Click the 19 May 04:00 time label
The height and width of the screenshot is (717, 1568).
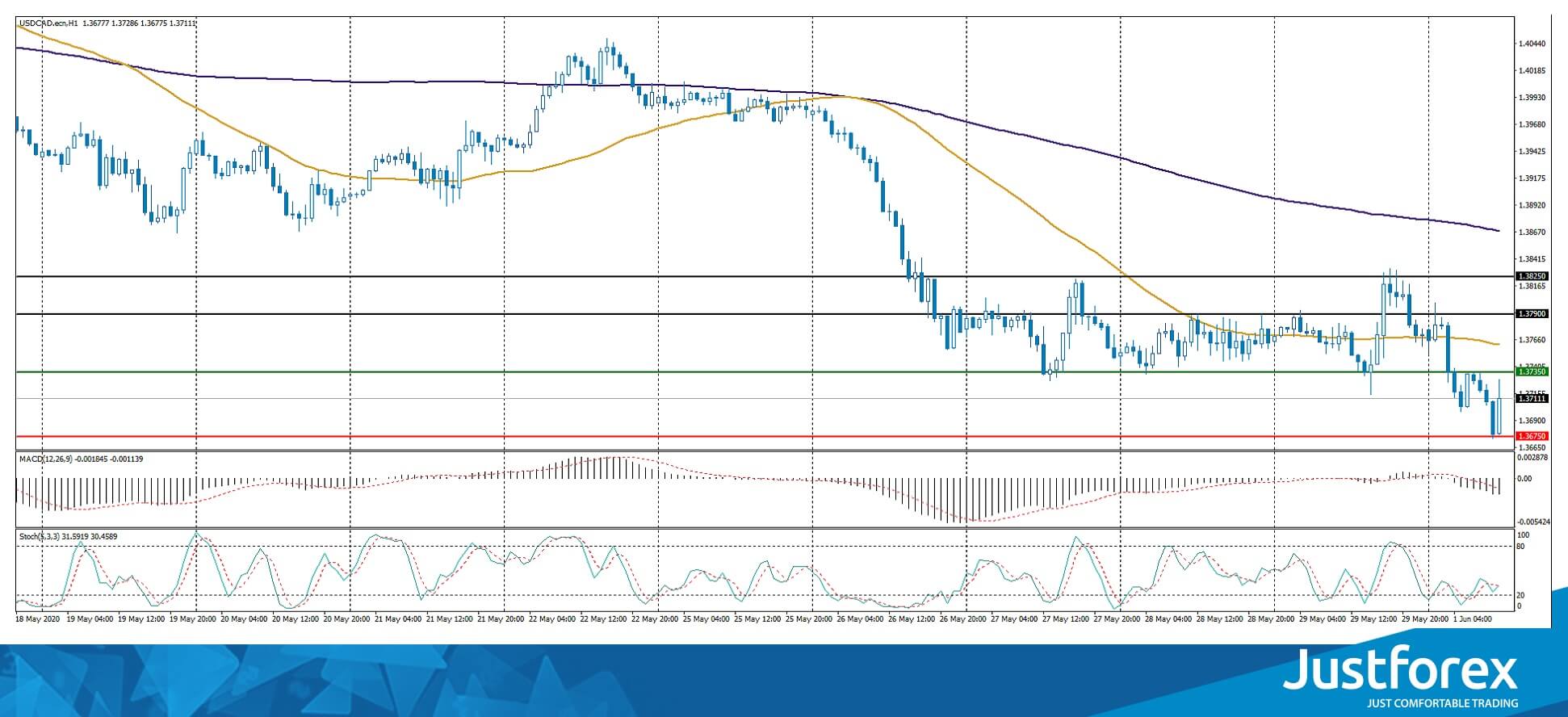click(90, 619)
